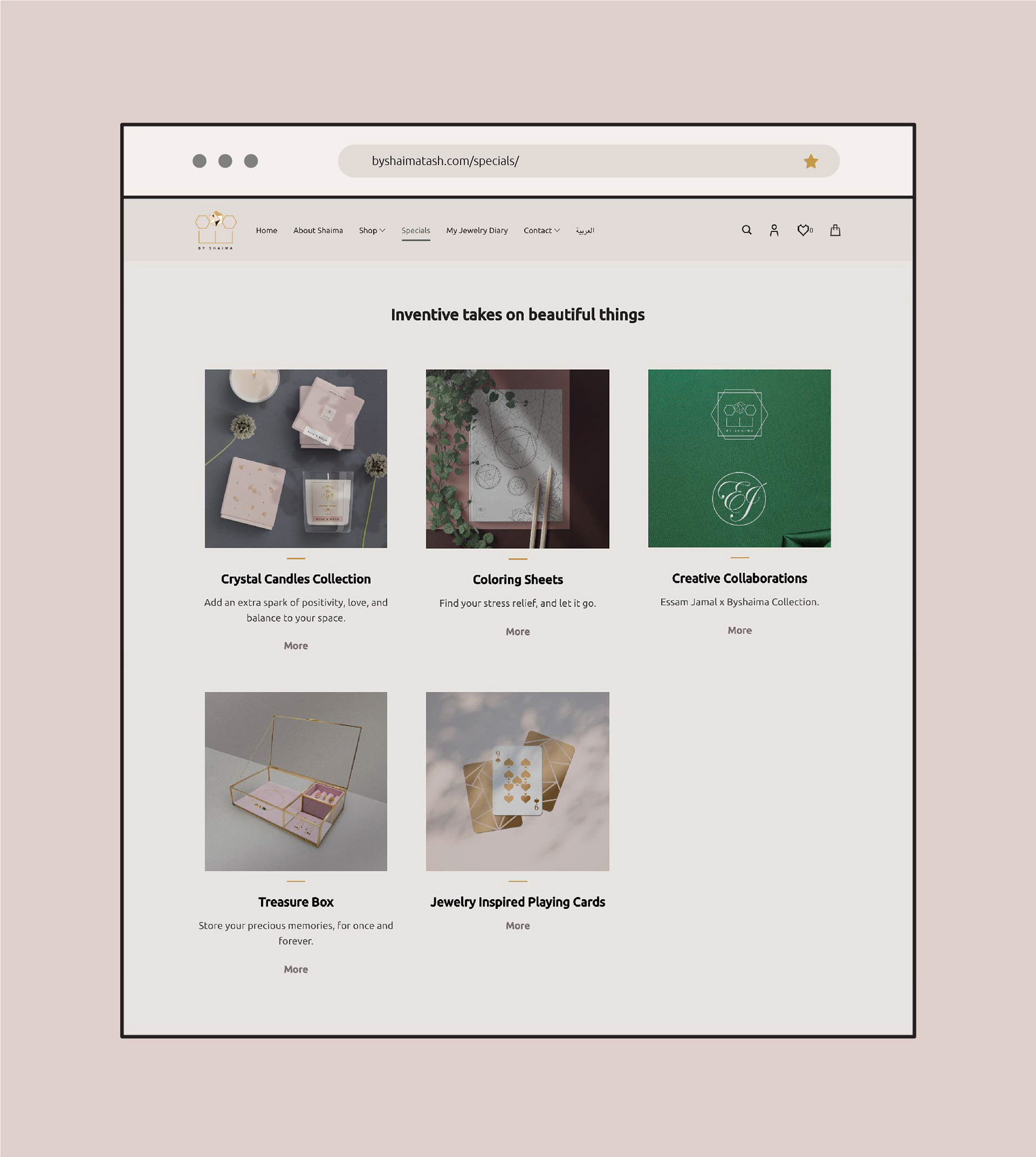Viewport: 1036px width, 1157px height.
Task: Open the user account icon
Action: [x=774, y=230]
